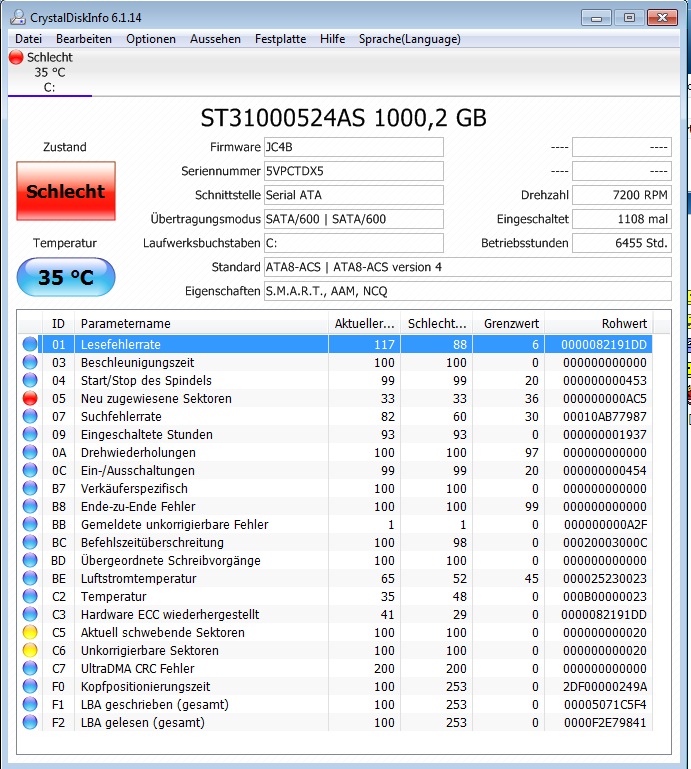Click raw value 2DF00000249A
691x769 pixels.
[x=605, y=686]
